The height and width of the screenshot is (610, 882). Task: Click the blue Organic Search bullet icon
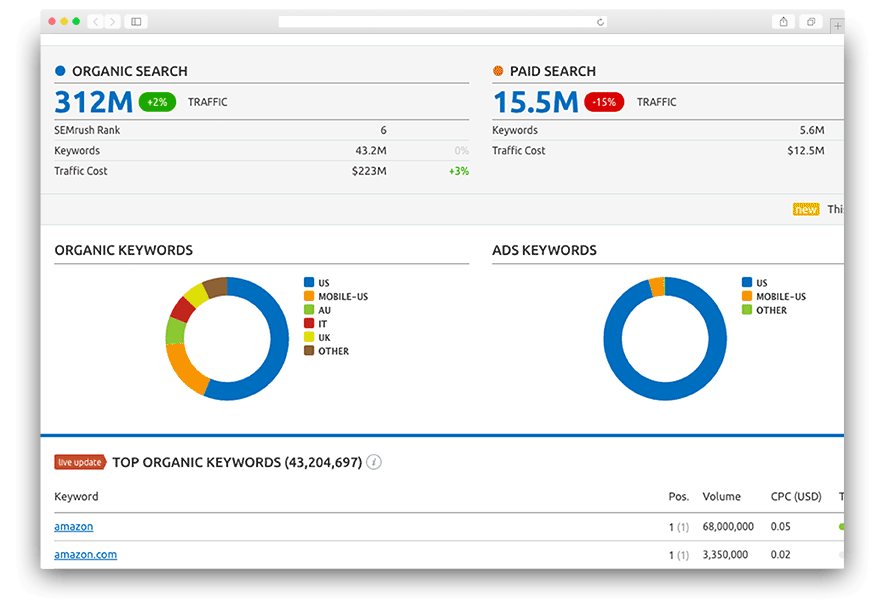pos(60,71)
